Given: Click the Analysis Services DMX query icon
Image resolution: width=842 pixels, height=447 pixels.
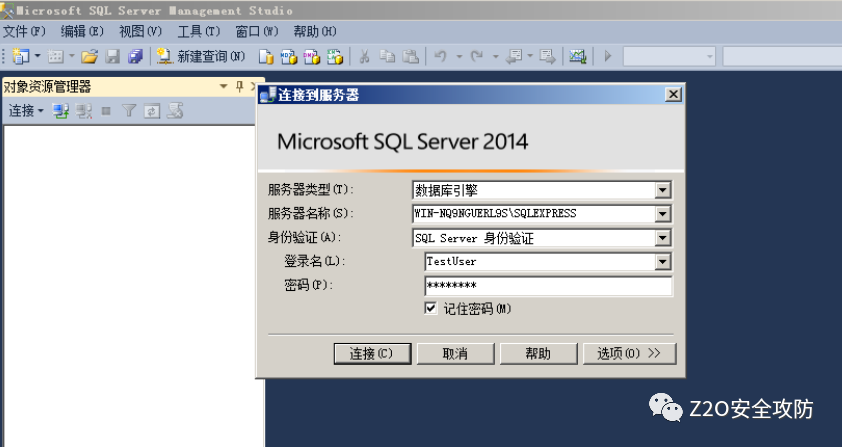Looking at the screenshot, I should (311, 56).
